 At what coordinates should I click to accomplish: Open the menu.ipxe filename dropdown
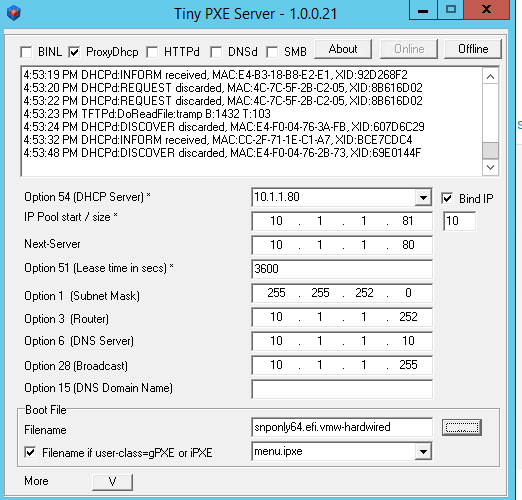(423, 452)
